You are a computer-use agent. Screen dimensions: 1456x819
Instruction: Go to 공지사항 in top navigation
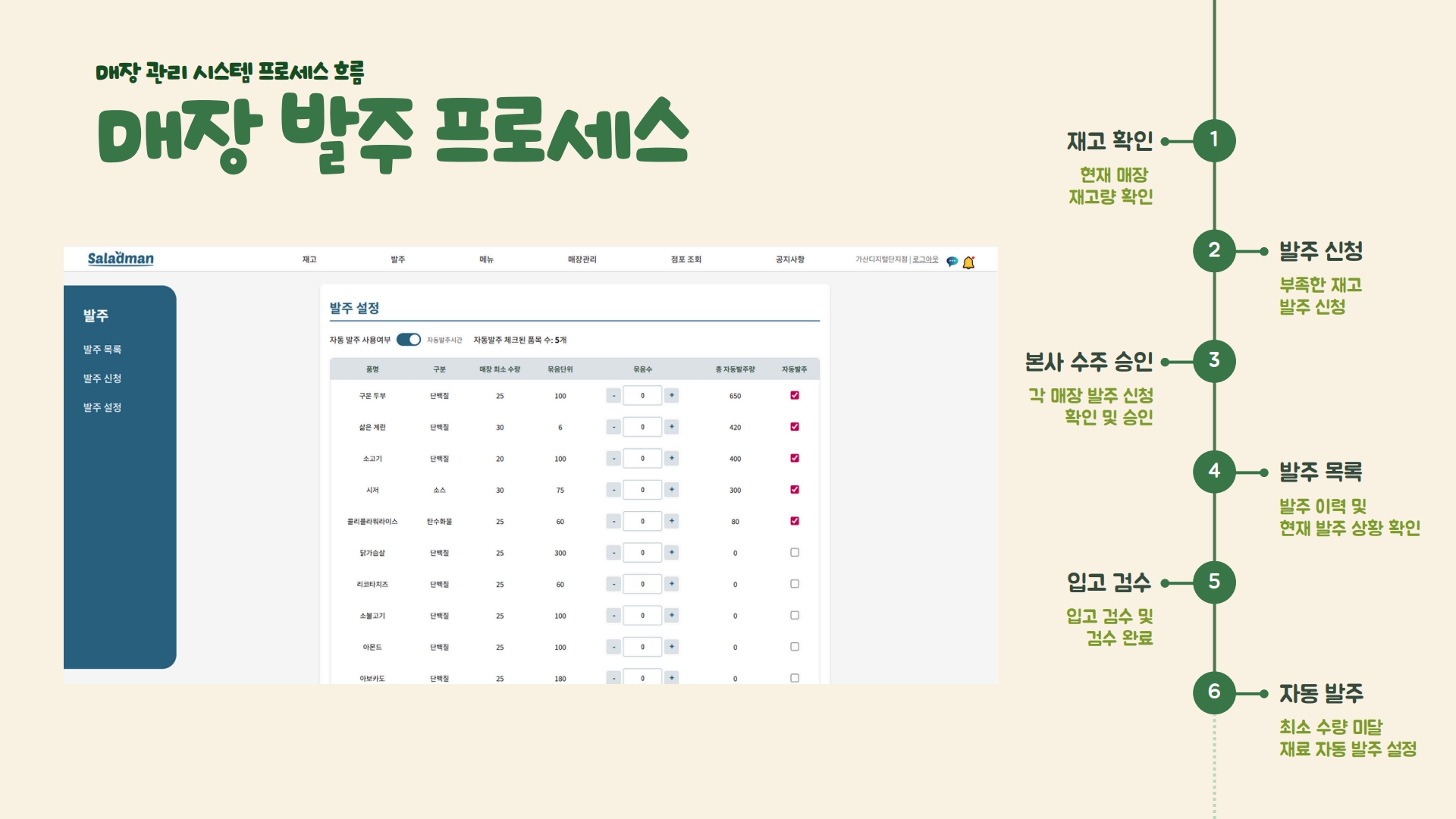789,259
